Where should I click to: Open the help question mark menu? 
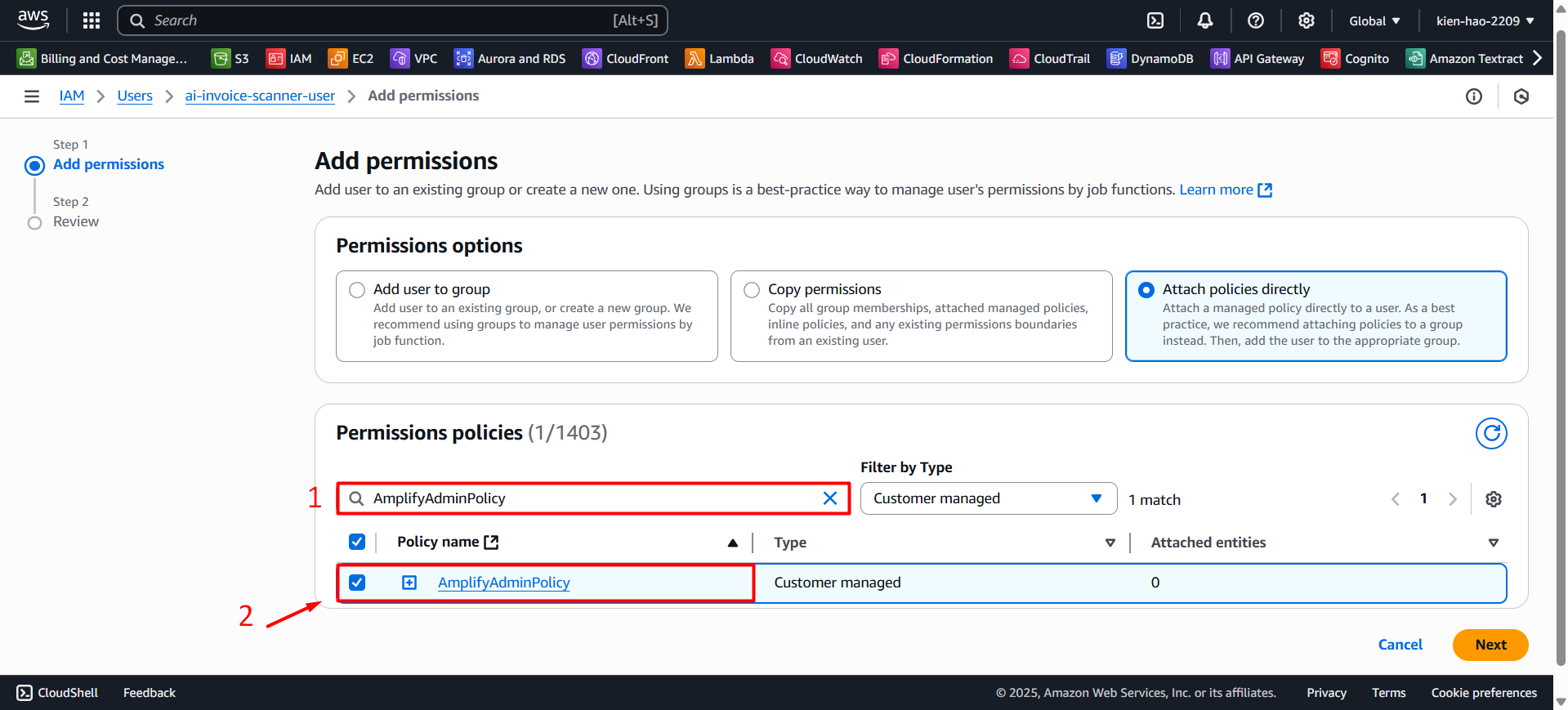(x=1256, y=20)
